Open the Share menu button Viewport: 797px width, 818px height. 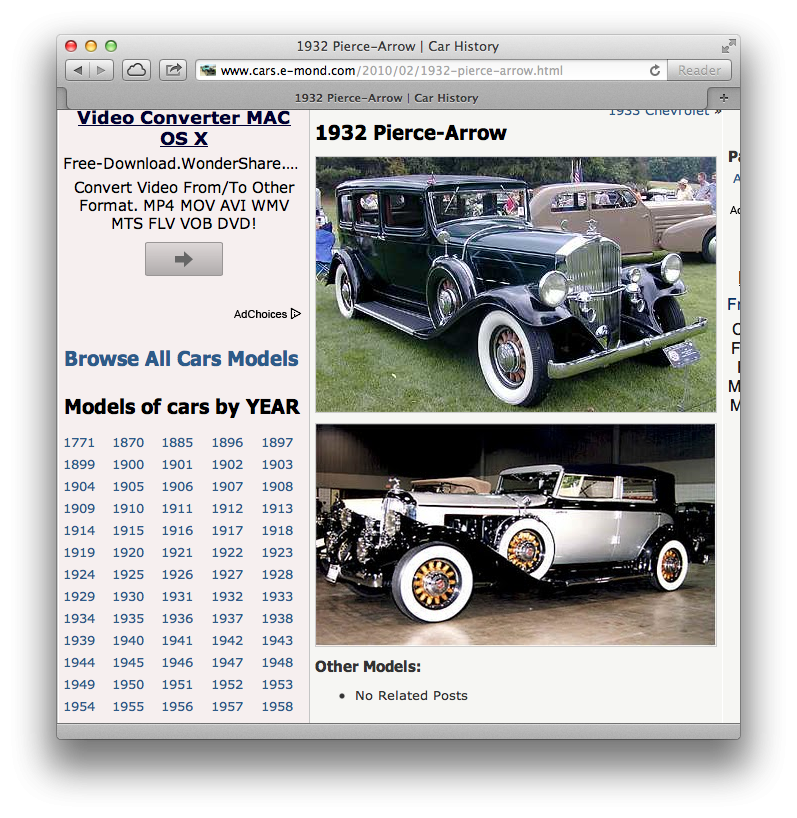point(173,70)
